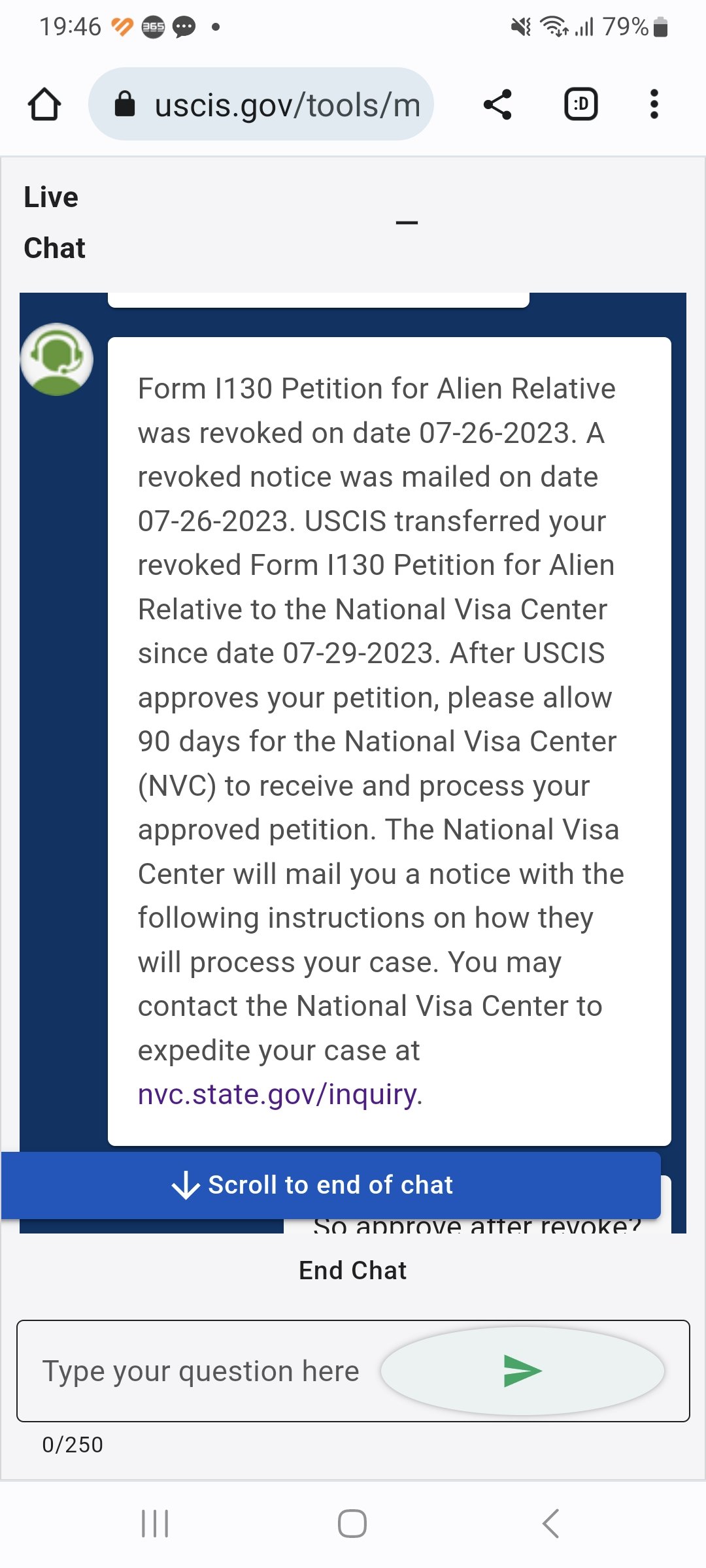Tap the down arrow icon beside Scroll text
This screenshot has width=706, height=1568.
[186, 1185]
